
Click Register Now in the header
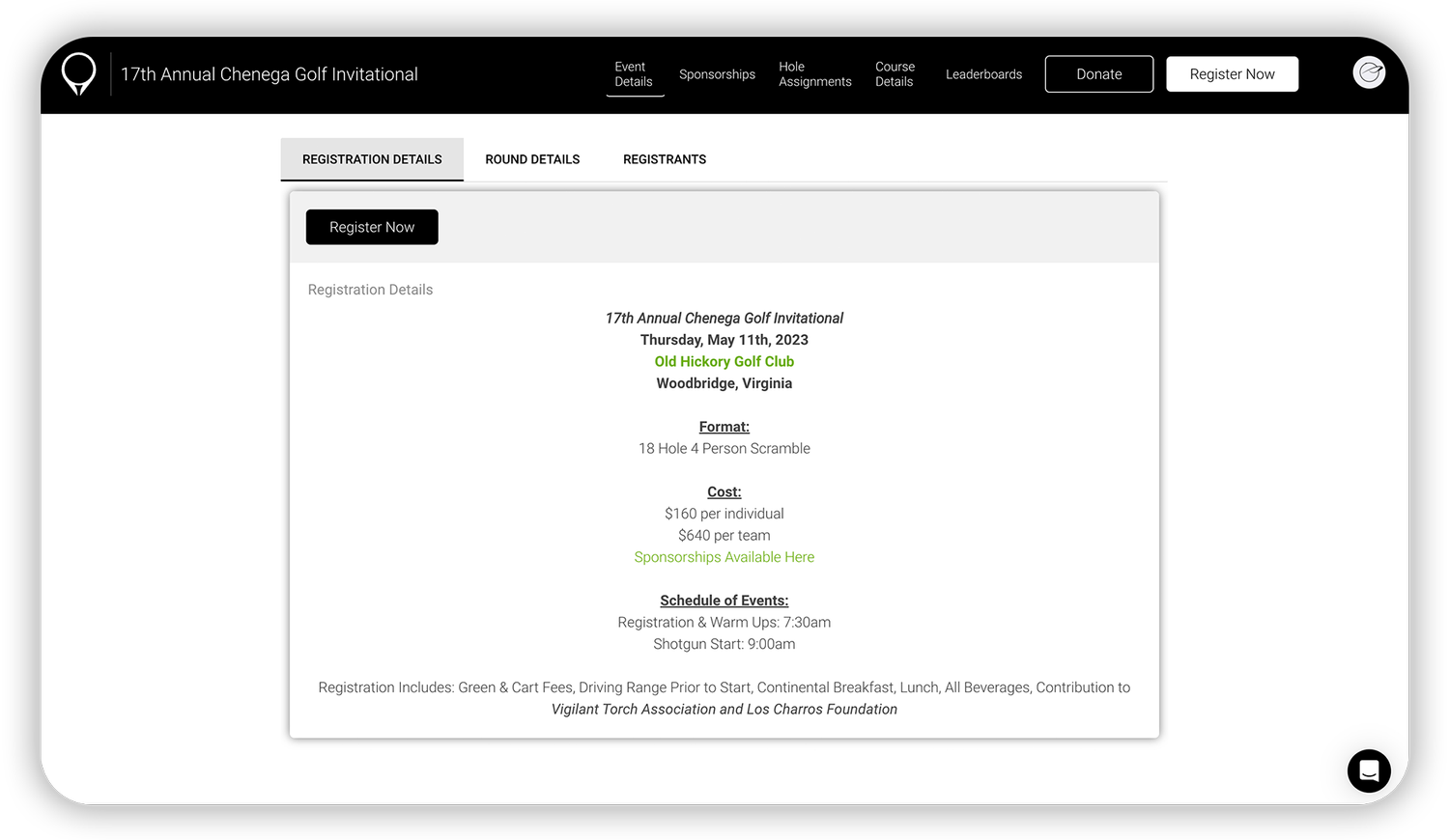coord(1232,73)
